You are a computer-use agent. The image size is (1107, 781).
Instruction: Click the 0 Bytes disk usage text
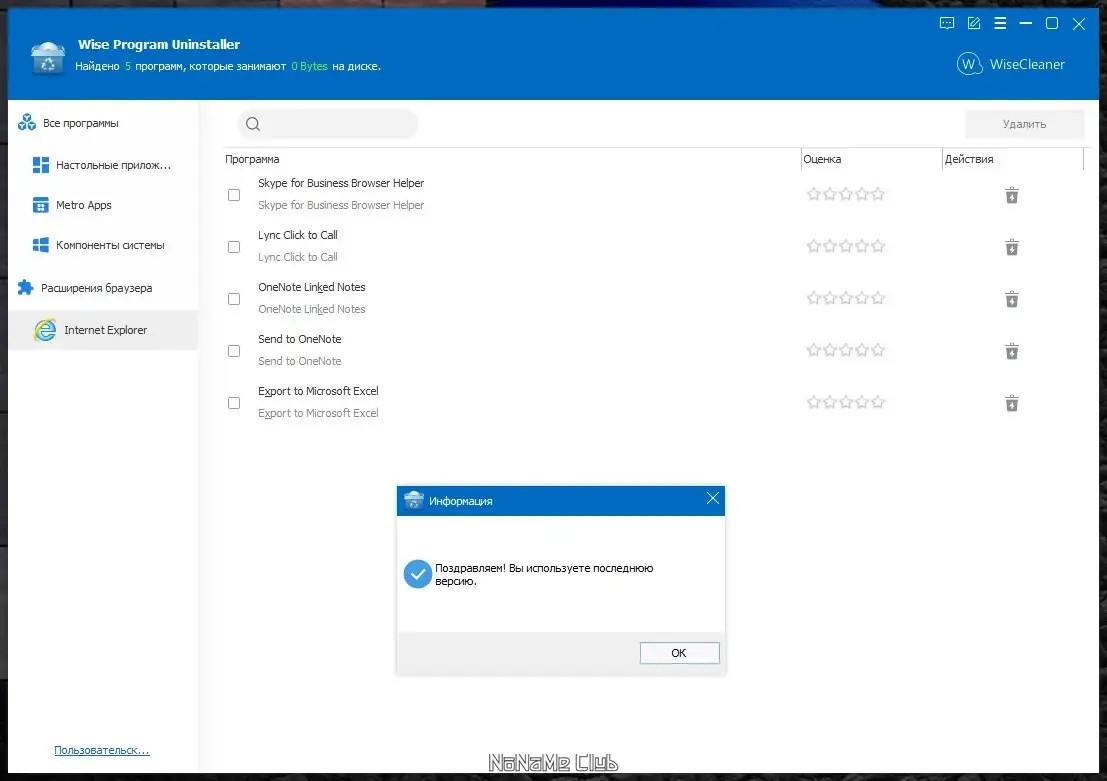309,66
